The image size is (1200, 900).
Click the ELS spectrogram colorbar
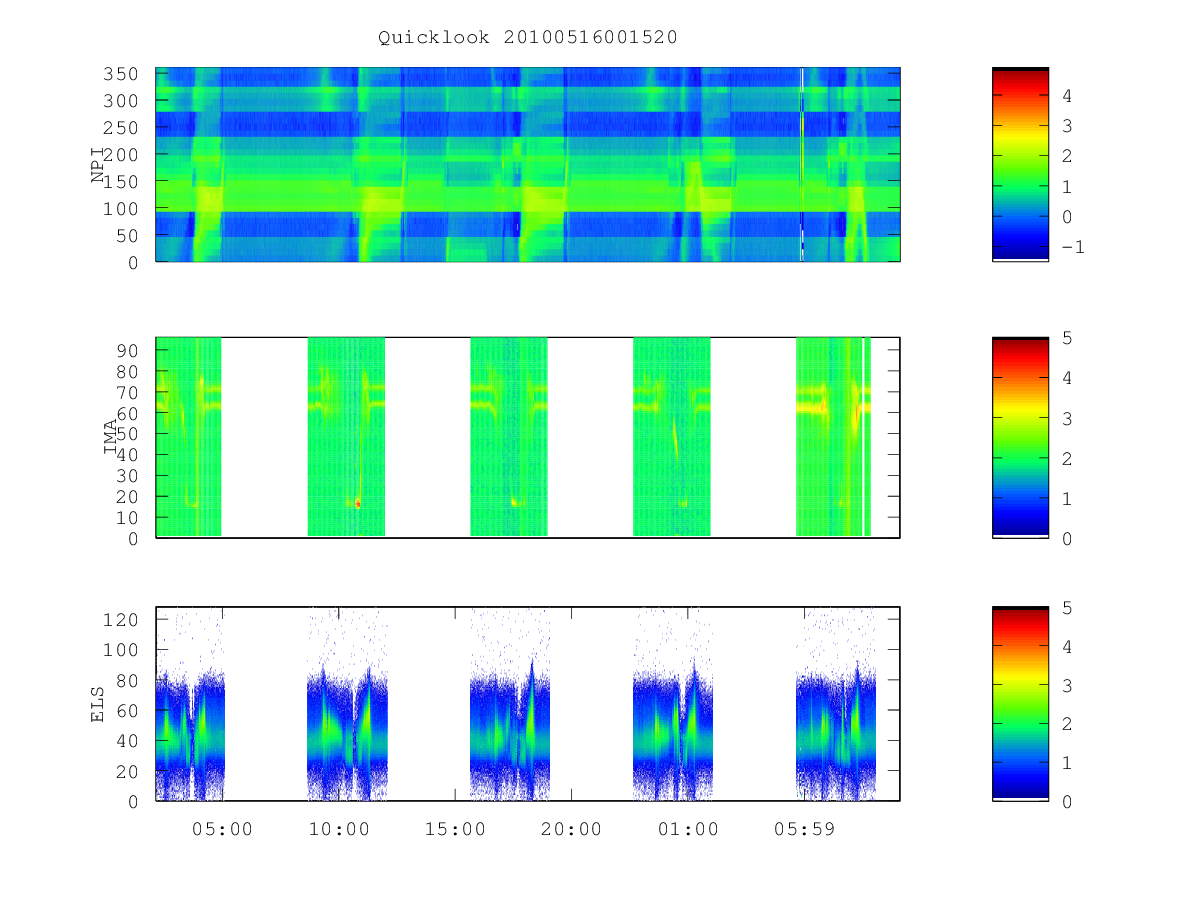pos(1020,704)
